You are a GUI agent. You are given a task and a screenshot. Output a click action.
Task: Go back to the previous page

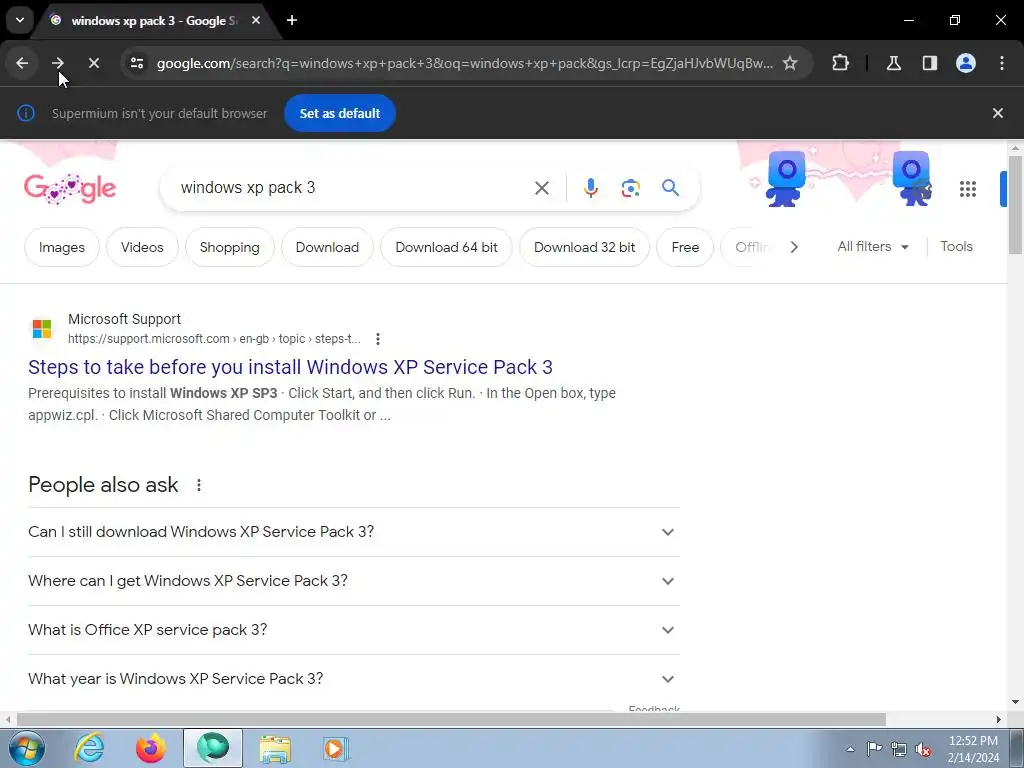tap(22, 63)
